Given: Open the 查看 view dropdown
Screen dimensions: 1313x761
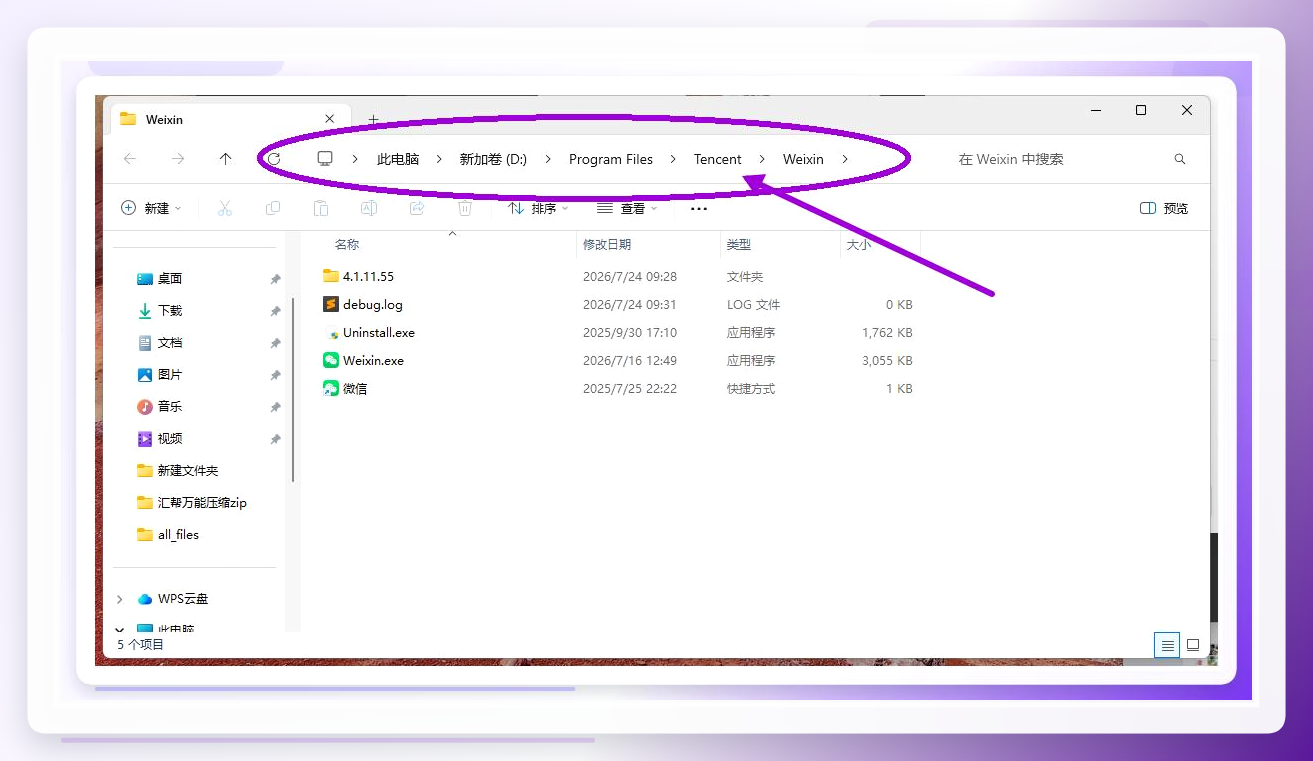Looking at the screenshot, I should pyautogui.click(x=627, y=208).
